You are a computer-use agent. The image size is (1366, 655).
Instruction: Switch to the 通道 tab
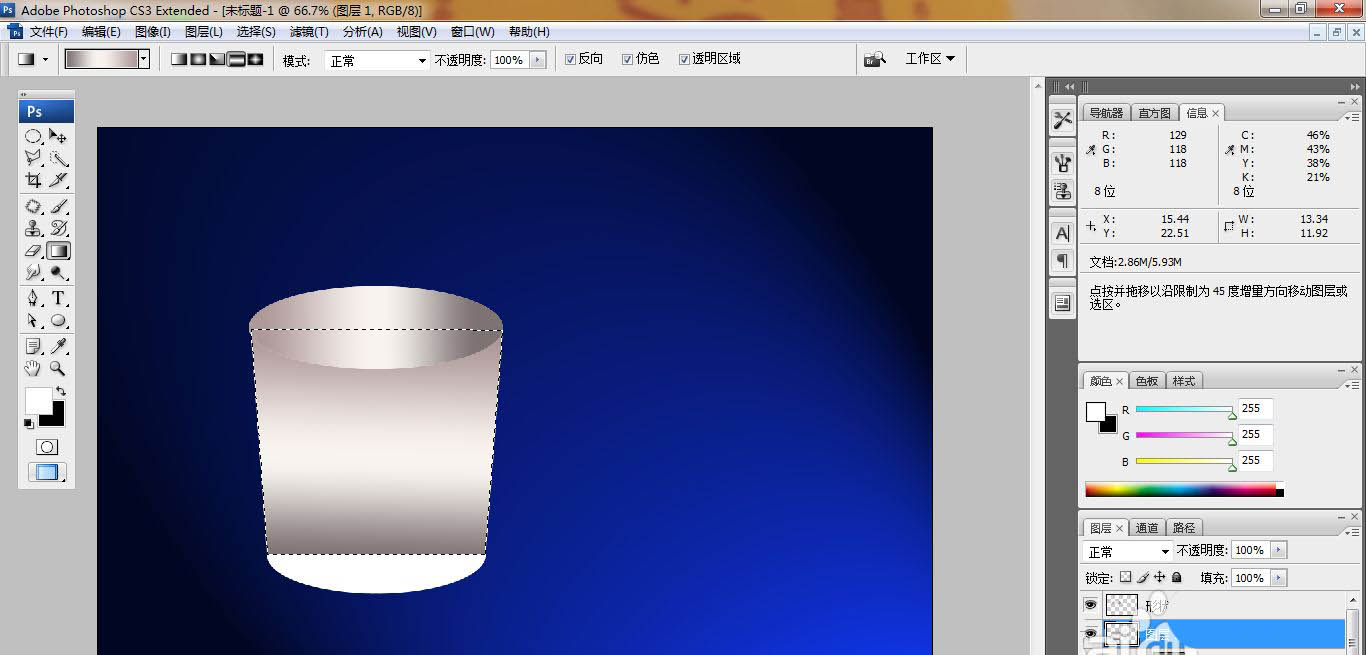point(1147,528)
